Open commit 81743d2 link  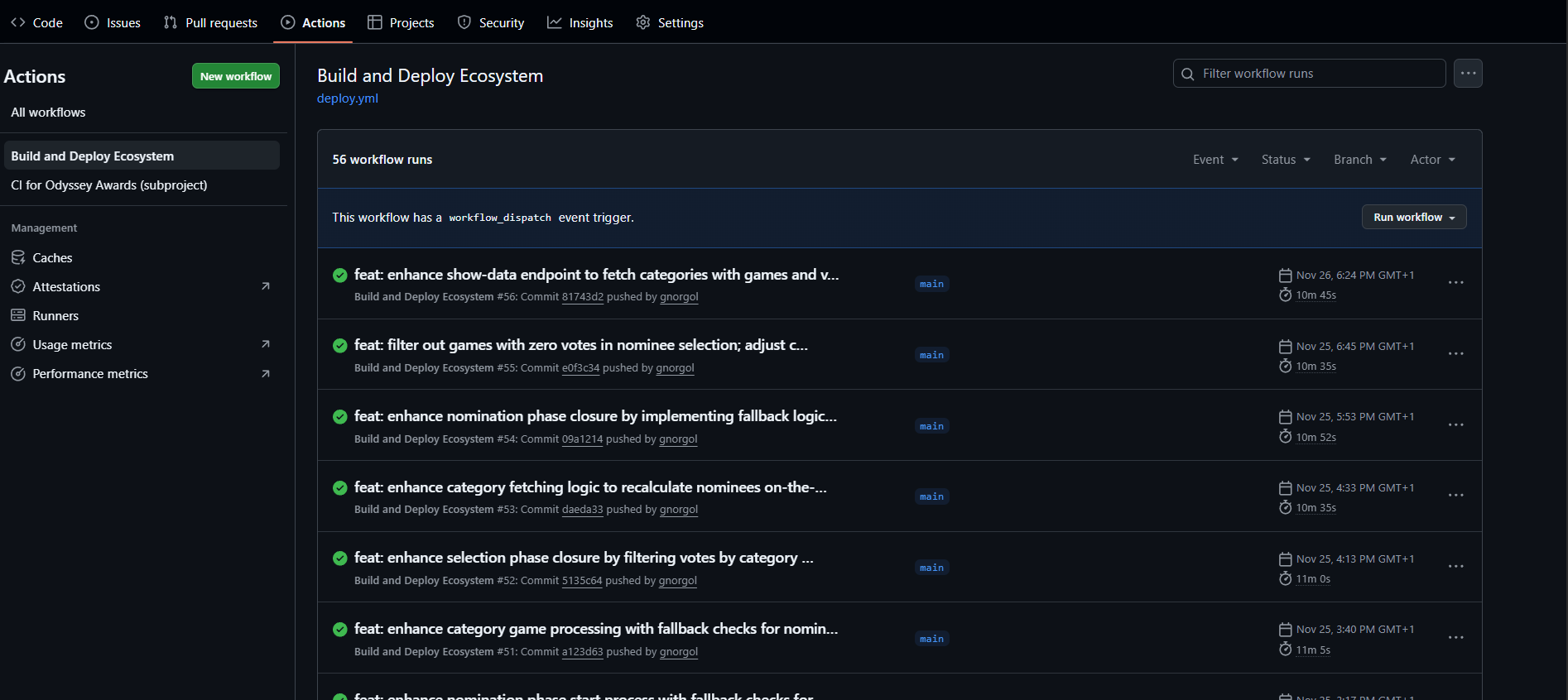coord(583,297)
